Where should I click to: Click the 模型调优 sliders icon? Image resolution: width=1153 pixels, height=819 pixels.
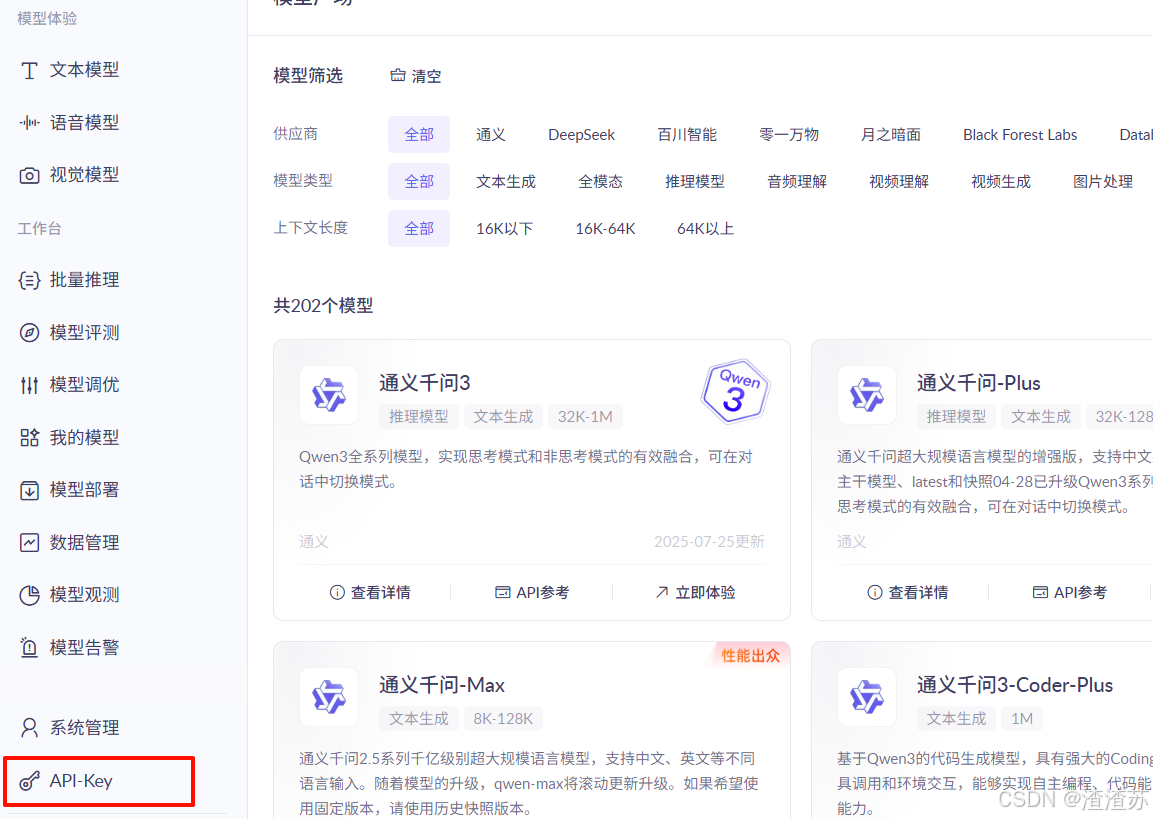[x=29, y=385]
